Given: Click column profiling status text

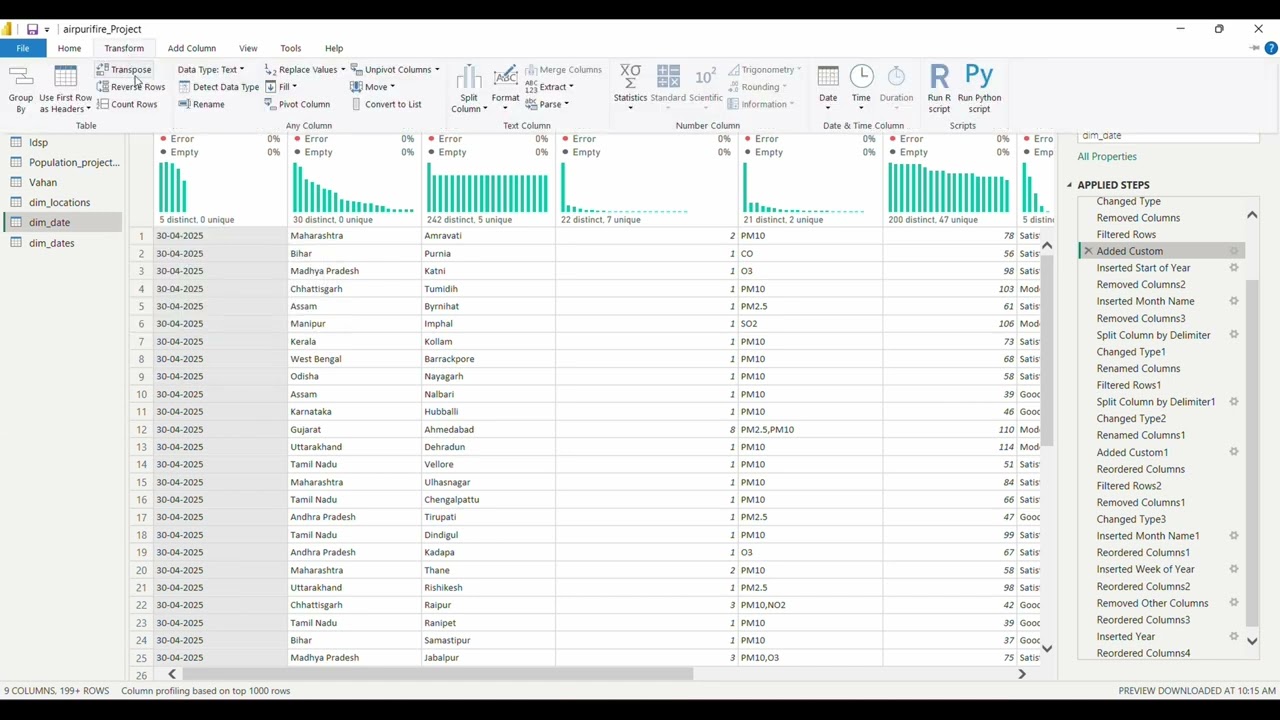Looking at the screenshot, I should [x=206, y=691].
